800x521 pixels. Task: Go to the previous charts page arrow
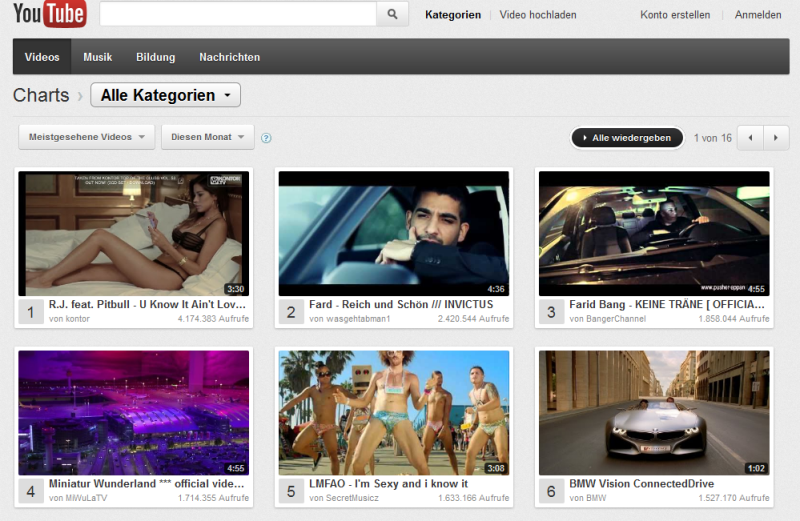(x=750, y=137)
